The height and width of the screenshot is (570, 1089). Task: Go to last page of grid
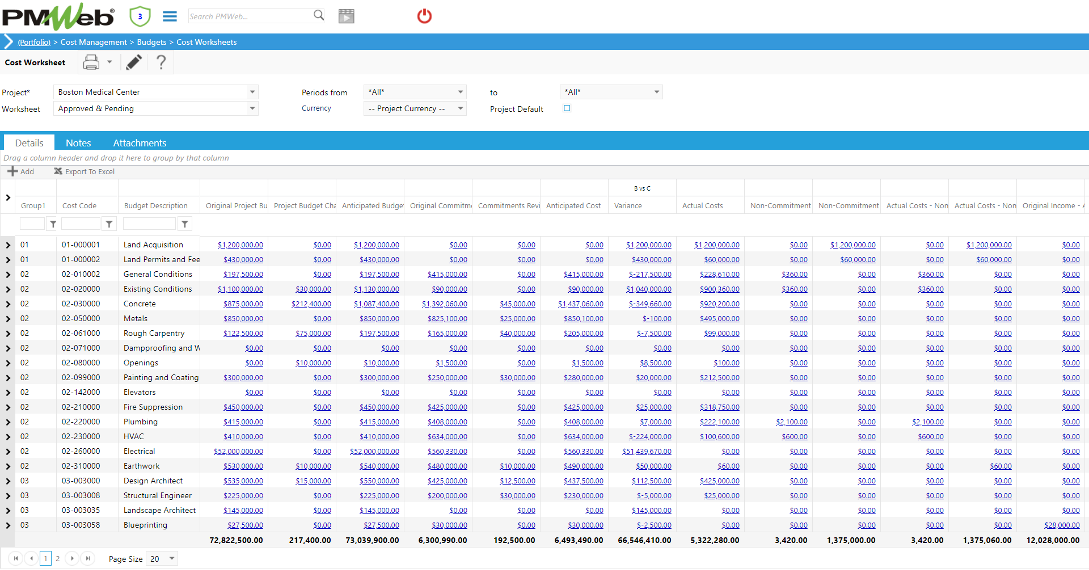[88, 558]
